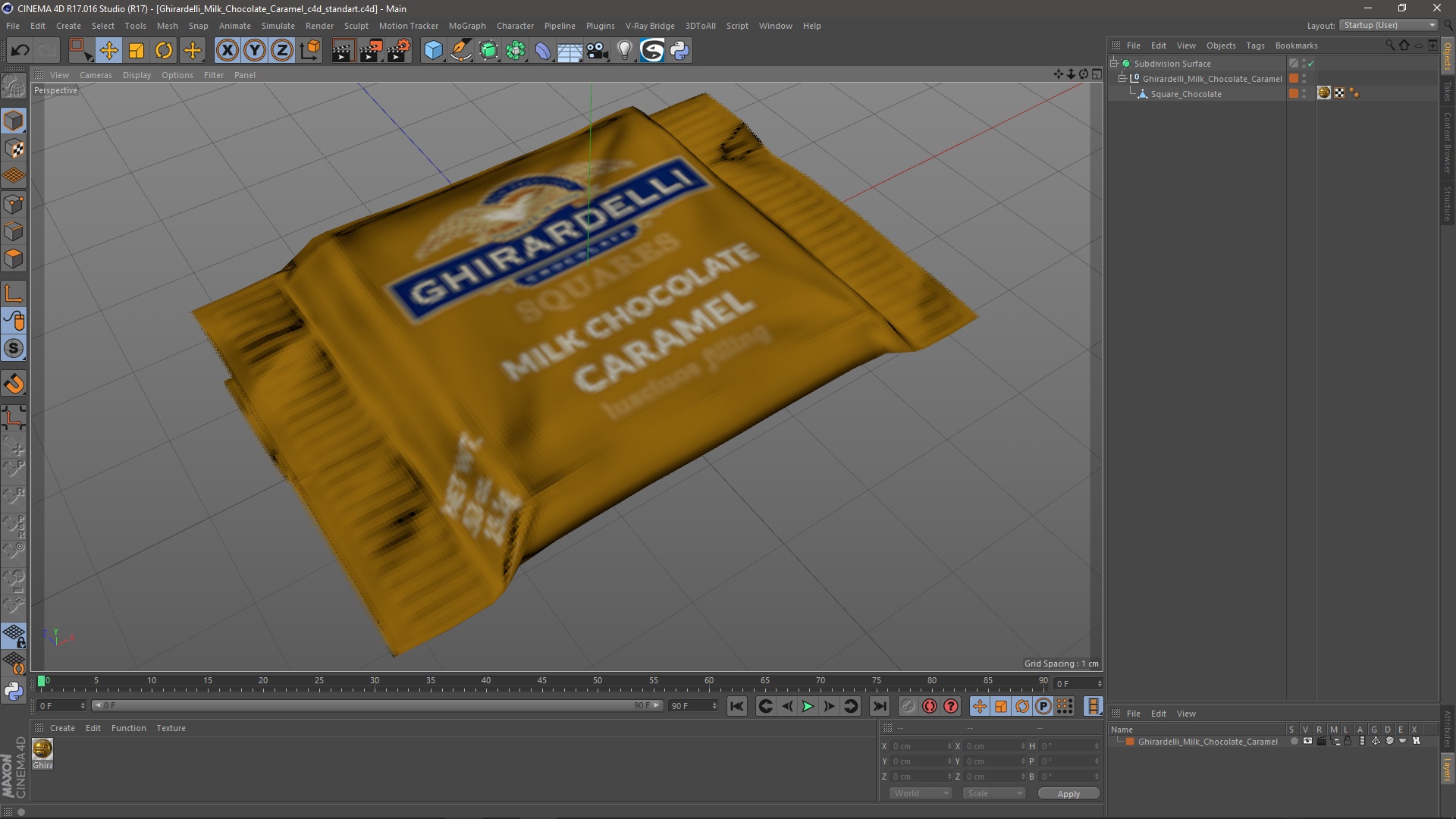Switch to Content Browser side tab
Image resolution: width=1456 pixels, height=819 pixels.
pos(1448,143)
